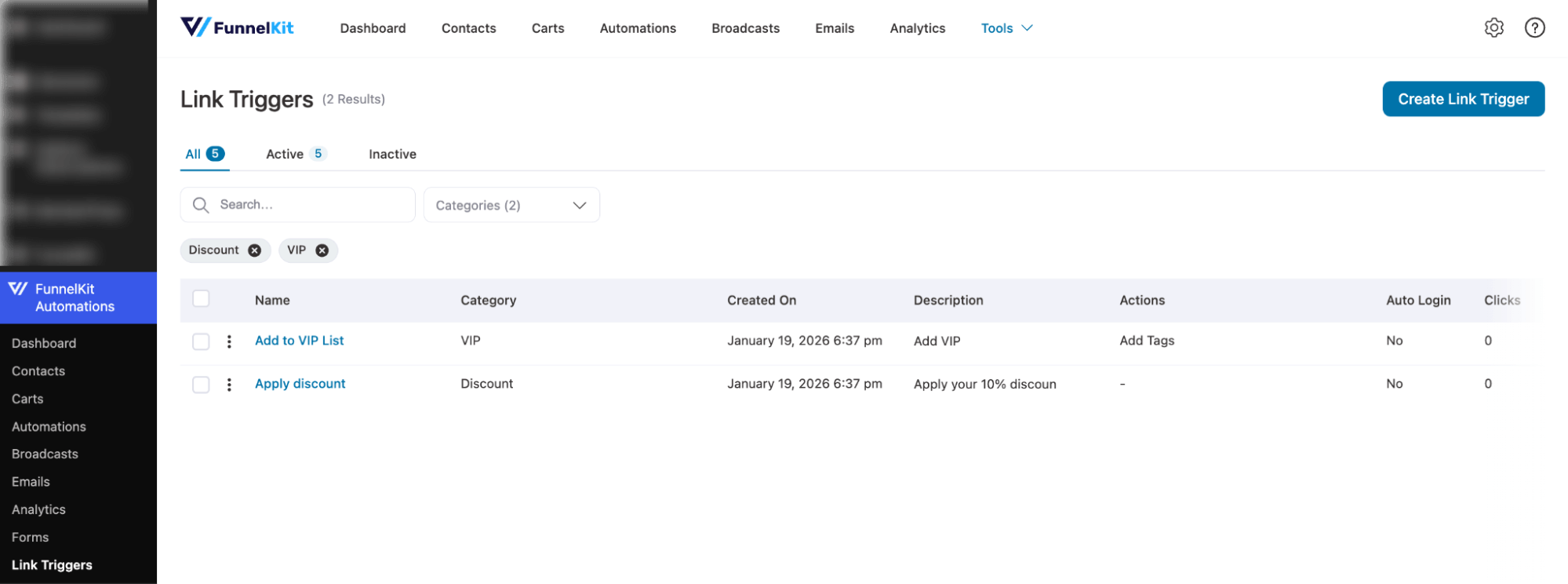The height and width of the screenshot is (584, 1568).
Task: Open row menu for Apply discount
Action: (x=229, y=385)
